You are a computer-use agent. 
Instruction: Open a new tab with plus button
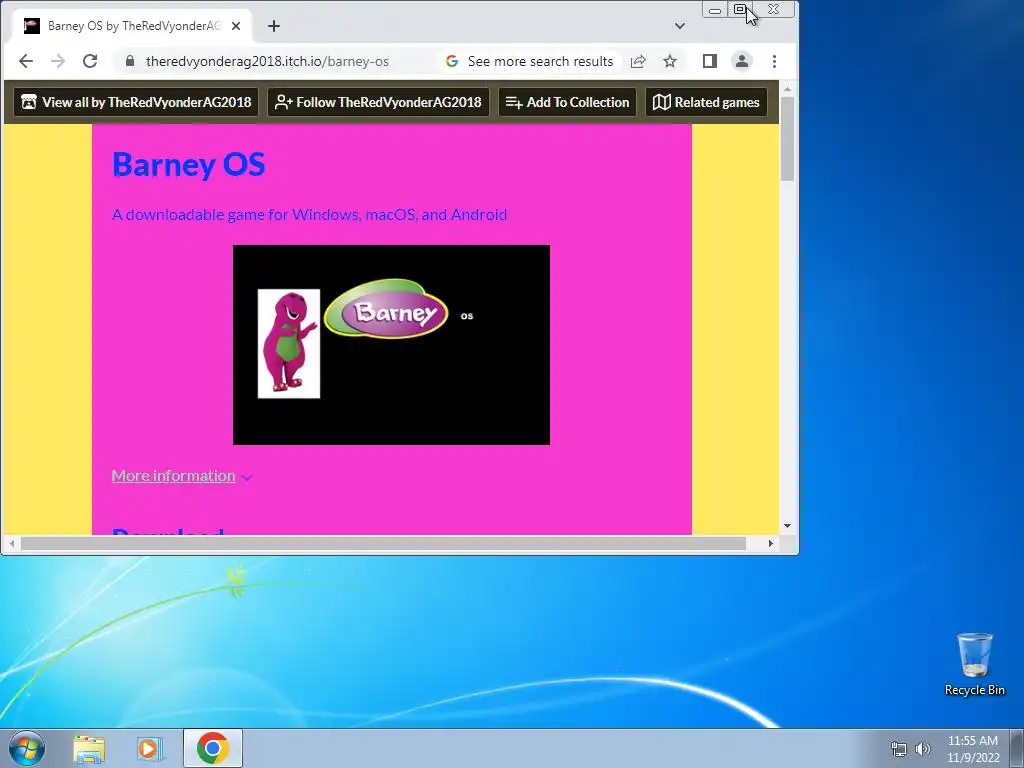click(274, 26)
